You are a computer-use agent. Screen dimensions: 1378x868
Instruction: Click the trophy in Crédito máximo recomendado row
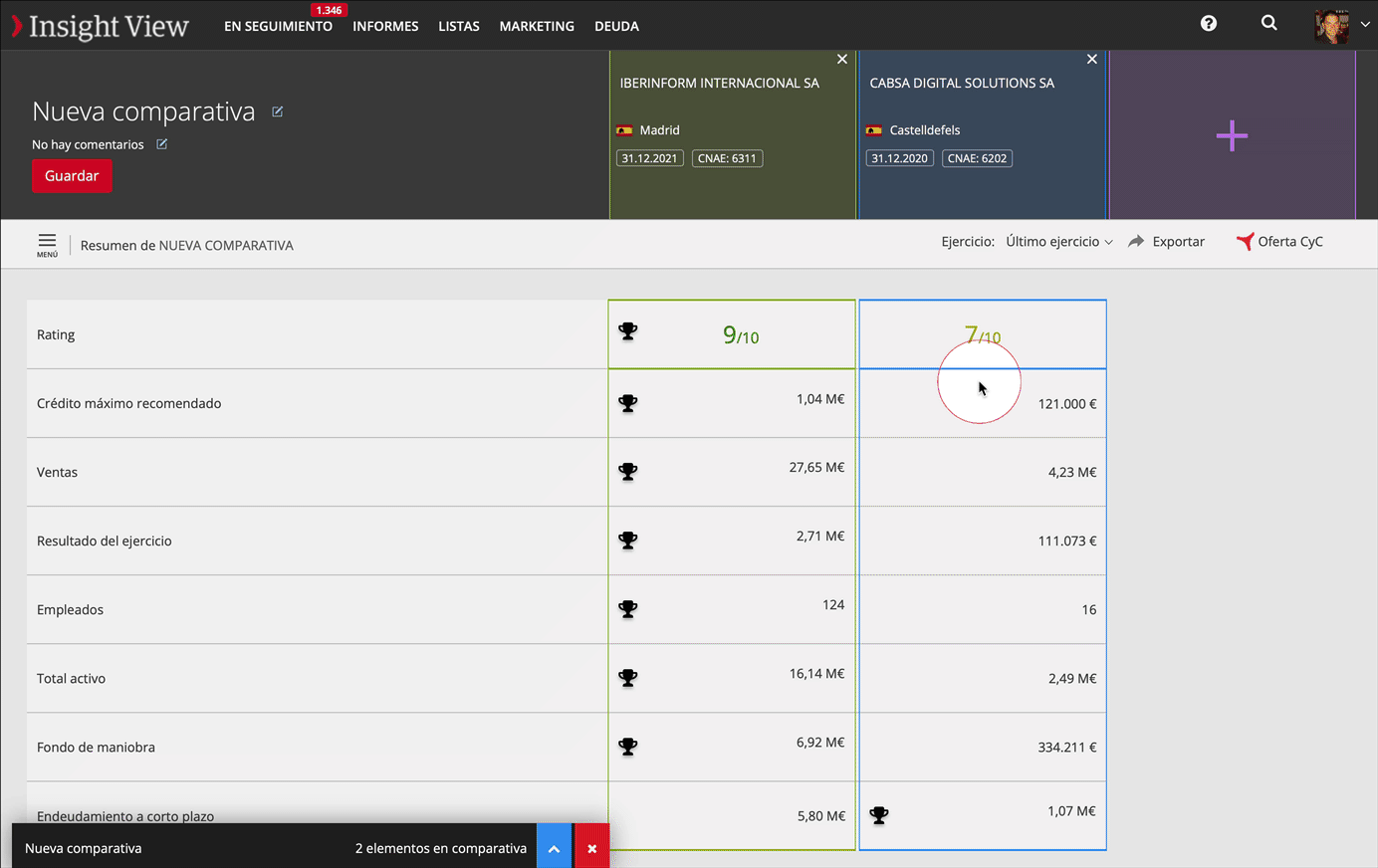click(628, 403)
